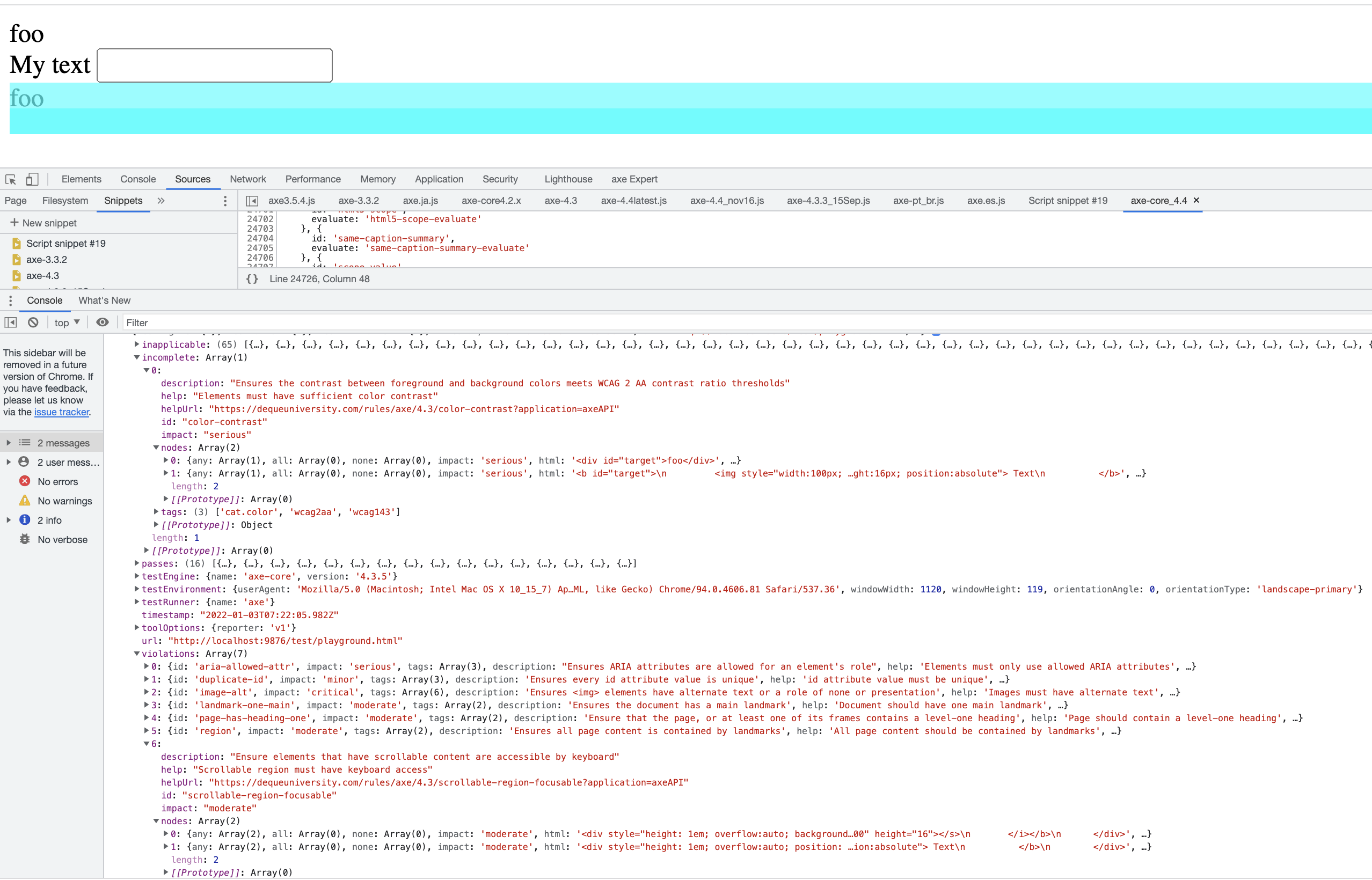Create live expression with the eye icon
Image resolution: width=1372 pixels, height=880 pixels.
pyautogui.click(x=103, y=322)
